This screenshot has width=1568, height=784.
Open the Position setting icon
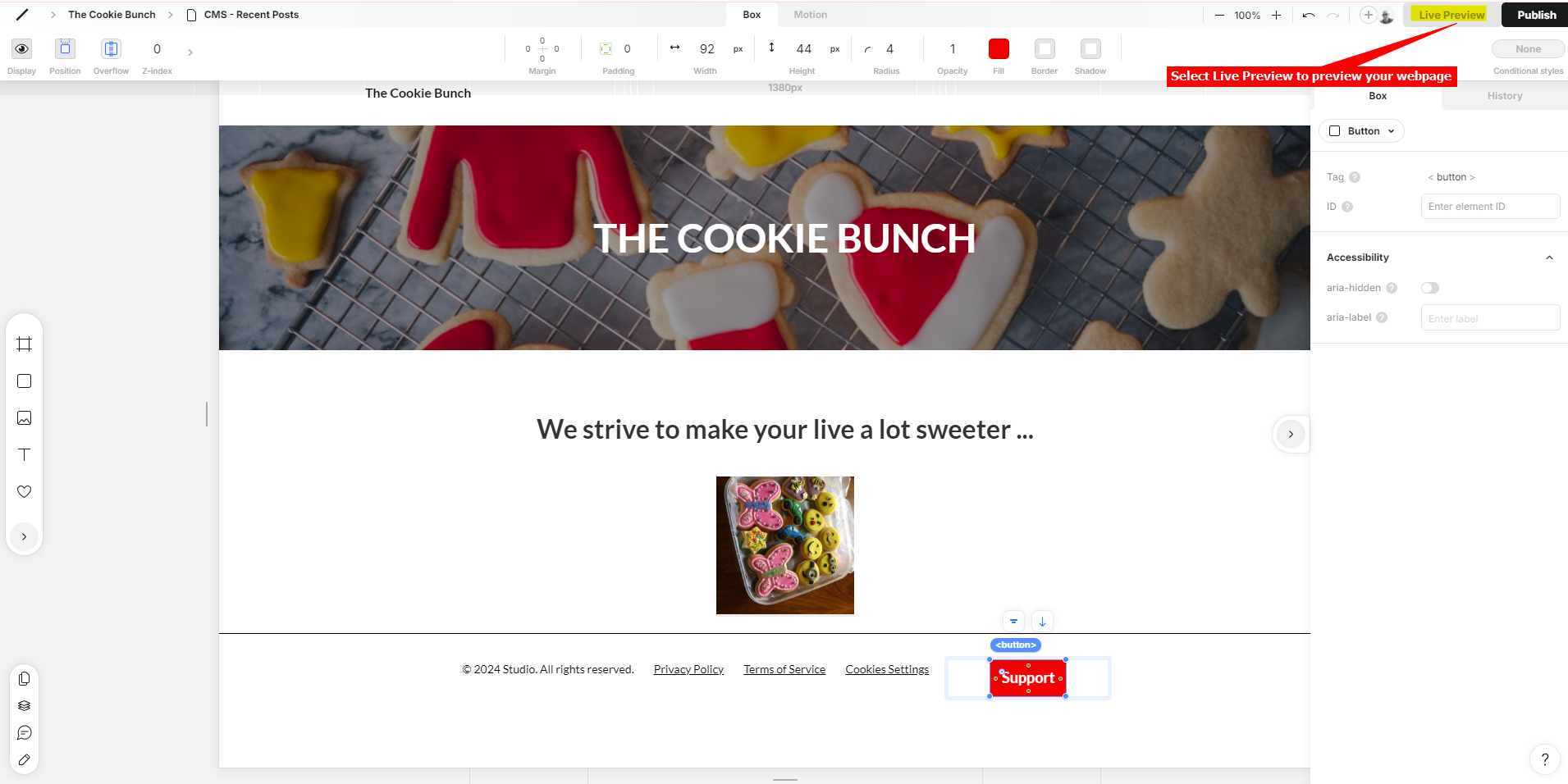[65, 49]
